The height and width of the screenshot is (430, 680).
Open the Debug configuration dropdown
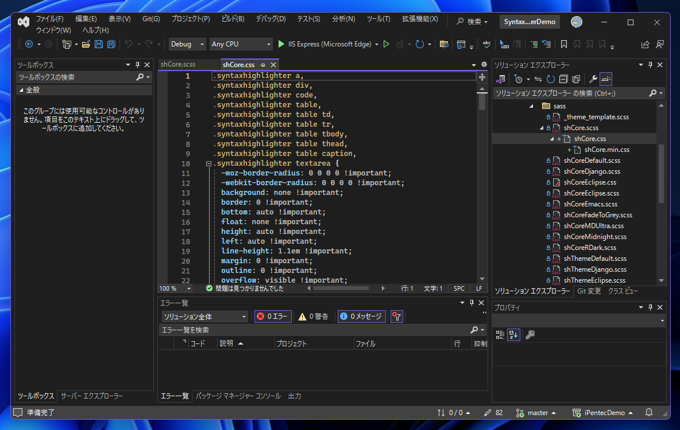186,44
